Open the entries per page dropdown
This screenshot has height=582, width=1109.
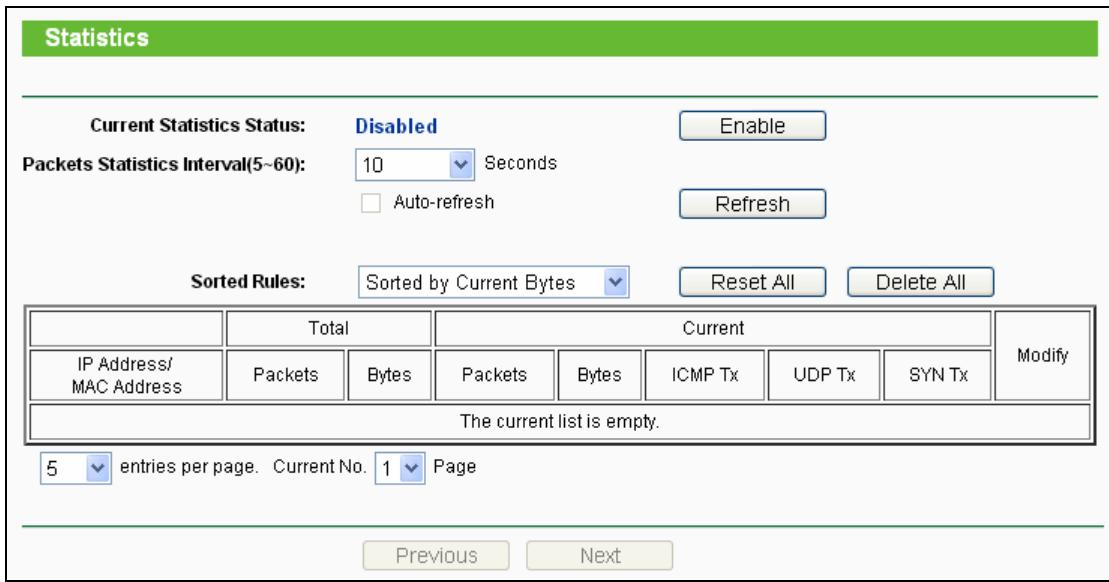[76, 468]
